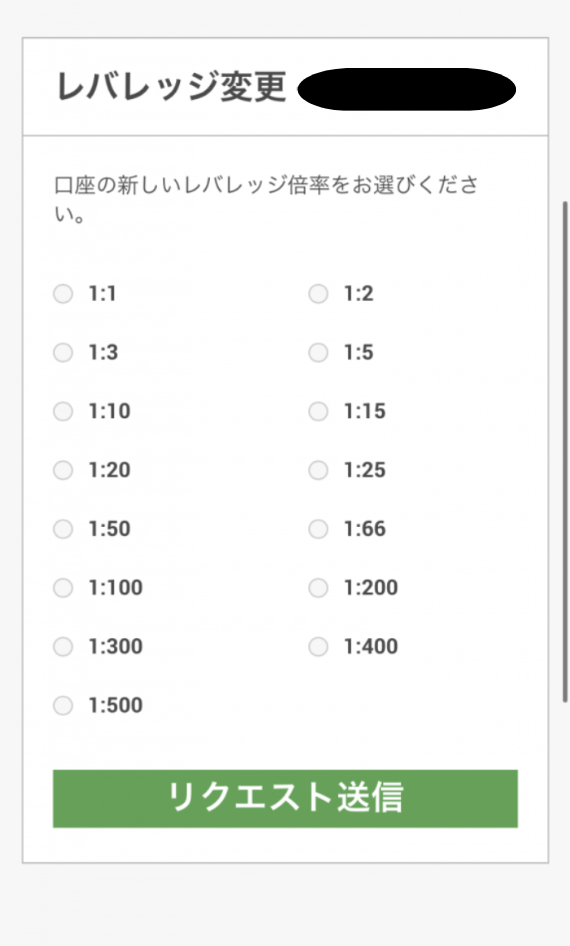The height and width of the screenshot is (946, 570).
Task: Set leverage to 1:25
Action: point(318,470)
